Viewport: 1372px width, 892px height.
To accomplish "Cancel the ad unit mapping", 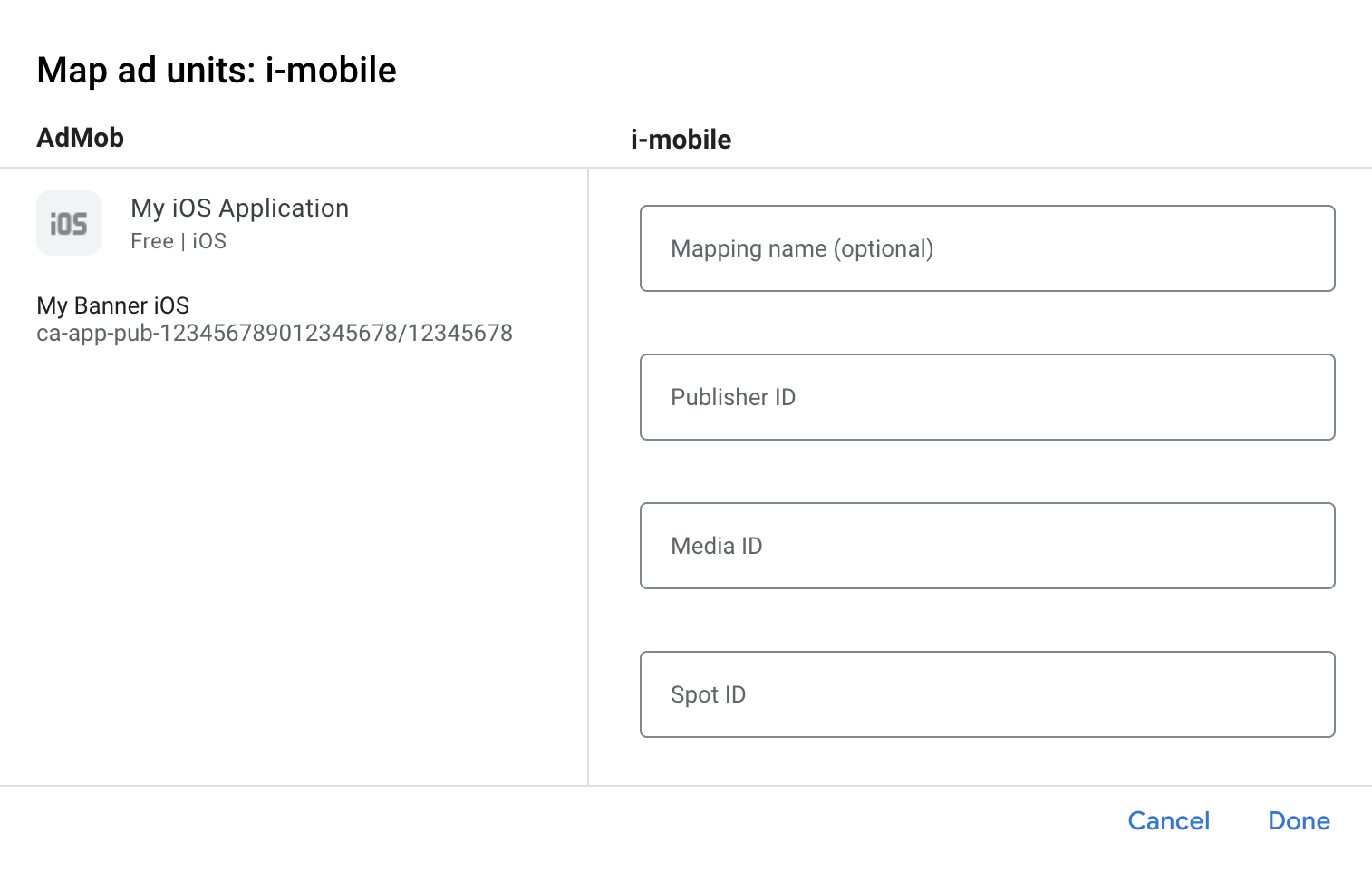I will (x=1168, y=821).
